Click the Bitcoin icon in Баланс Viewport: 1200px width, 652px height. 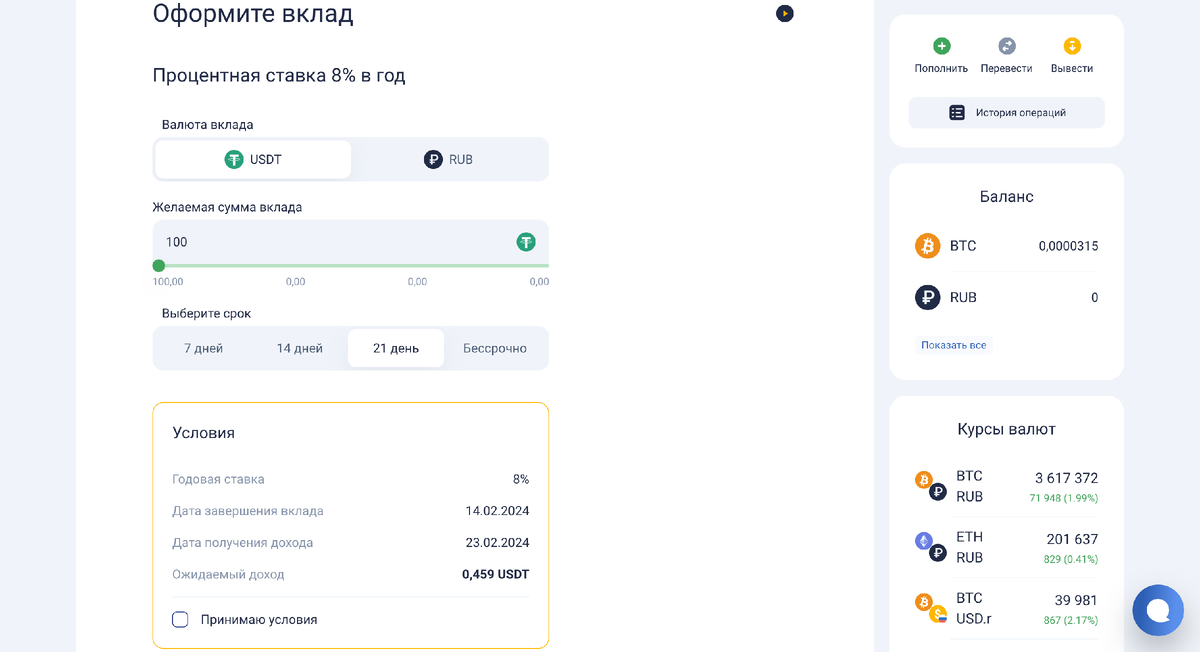click(928, 246)
